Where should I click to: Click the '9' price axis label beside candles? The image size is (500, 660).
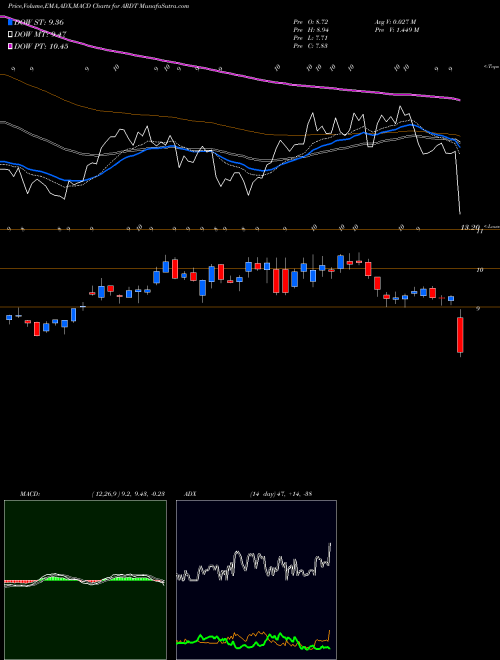click(x=479, y=309)
